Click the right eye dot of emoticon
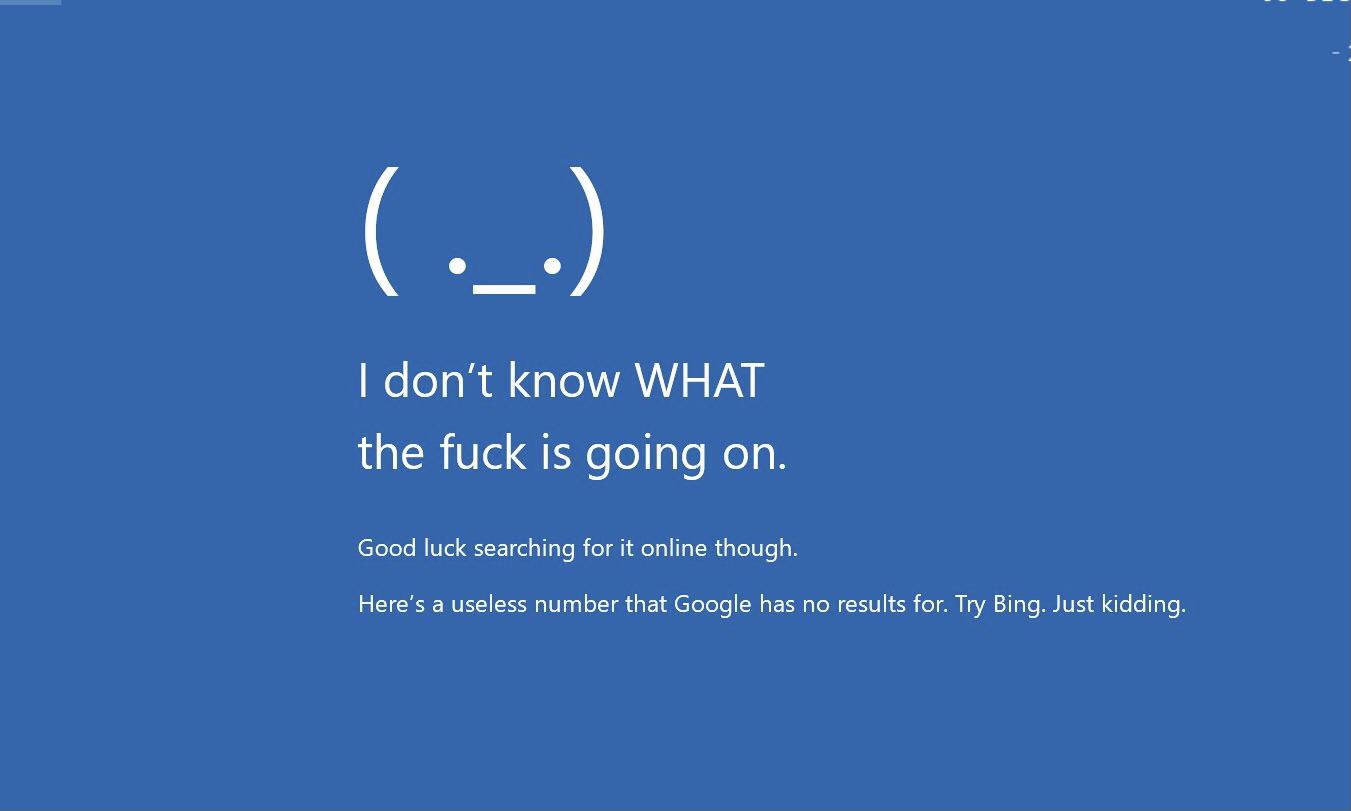 pyautogui.click(x=552, y=266)
